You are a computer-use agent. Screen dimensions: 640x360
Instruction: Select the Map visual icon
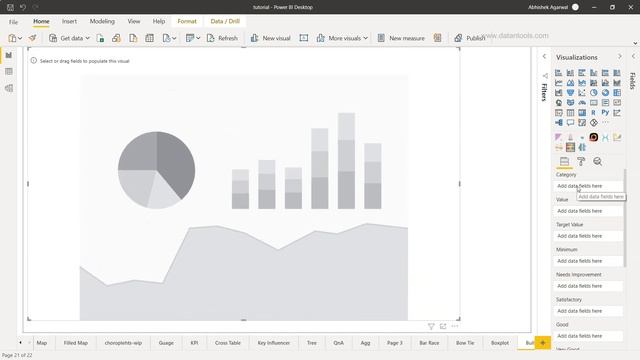(558, 103)
